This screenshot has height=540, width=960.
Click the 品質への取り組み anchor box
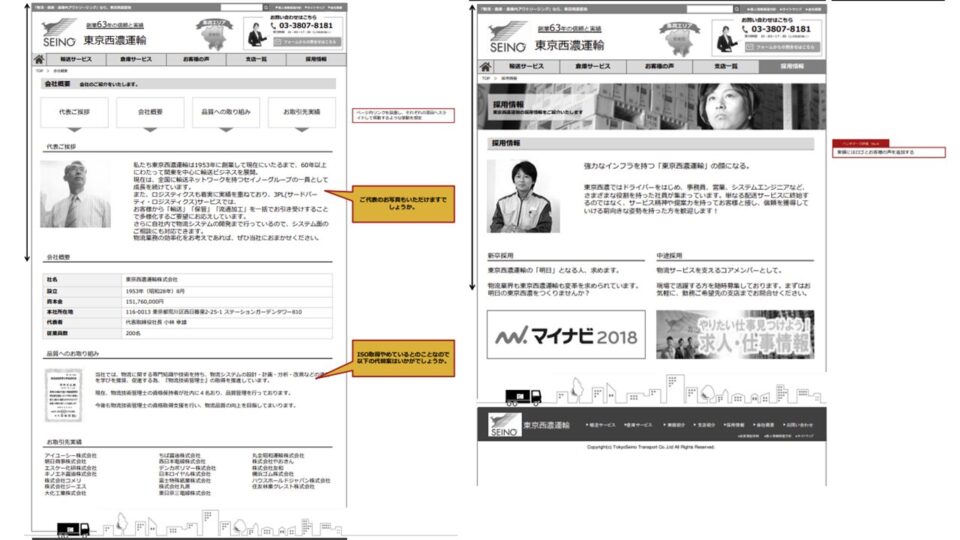226,112
